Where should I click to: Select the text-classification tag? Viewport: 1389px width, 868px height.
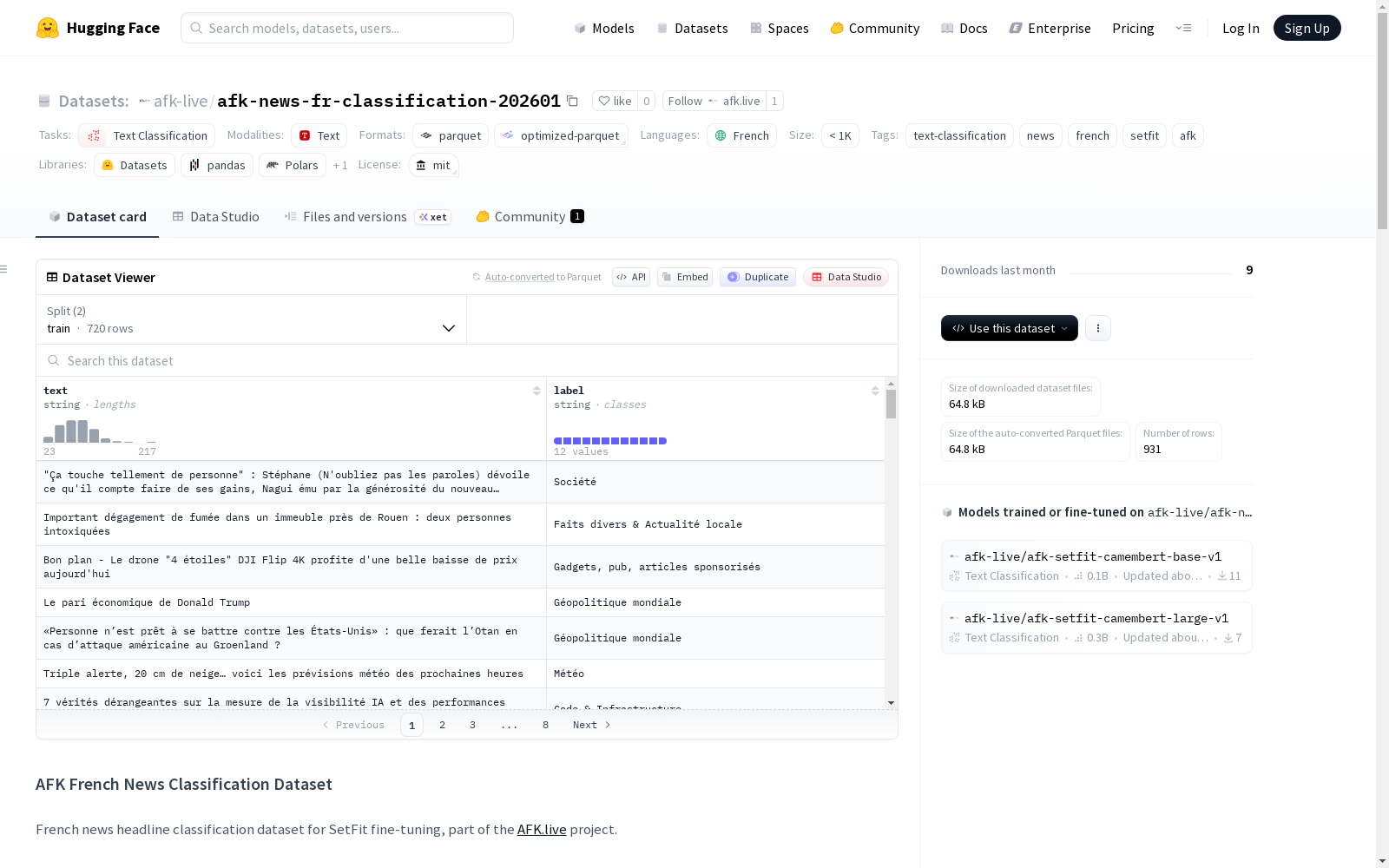point(959,135)
